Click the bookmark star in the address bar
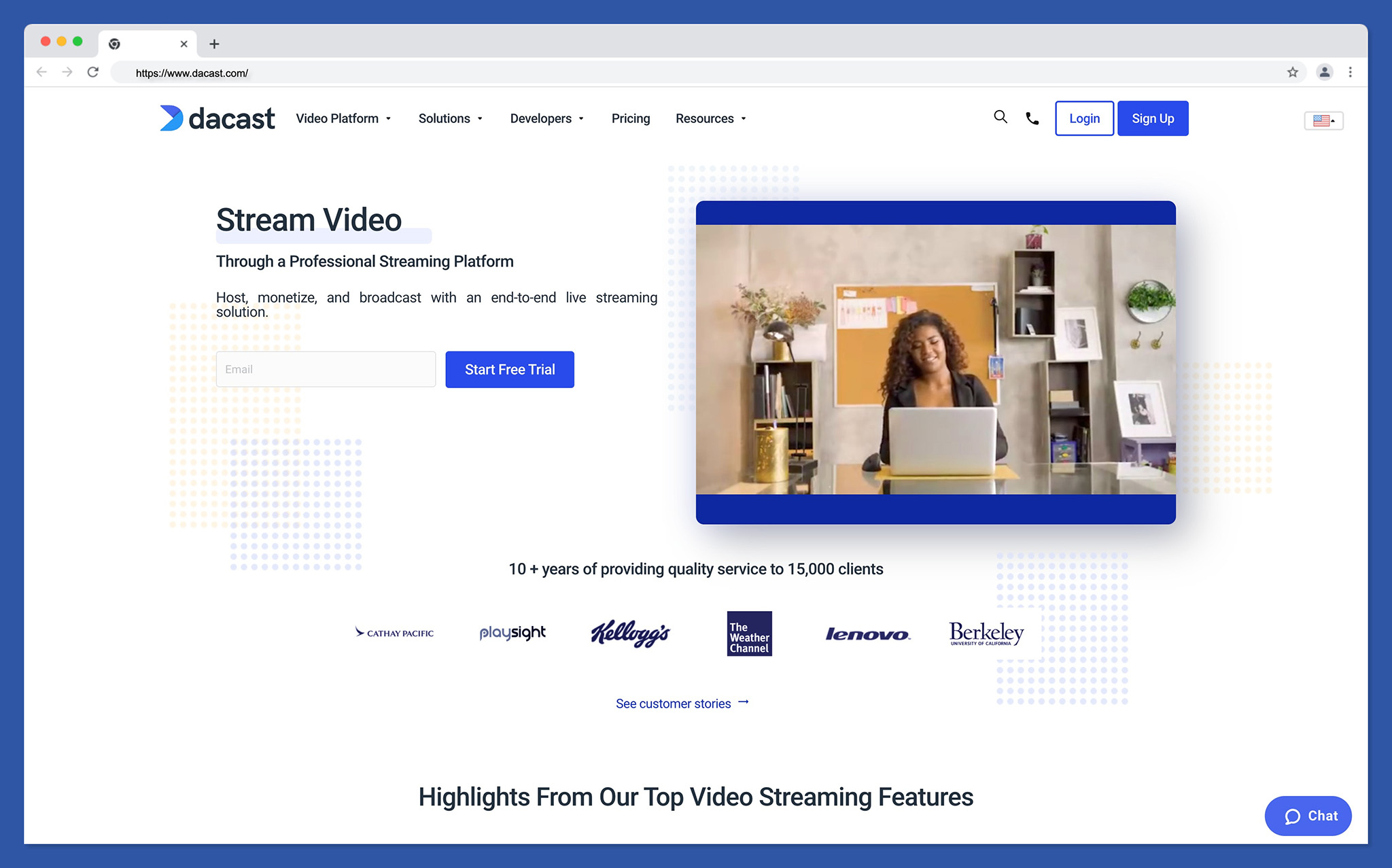Viewport: 1392px width, 868px height. click(1293, 72)
